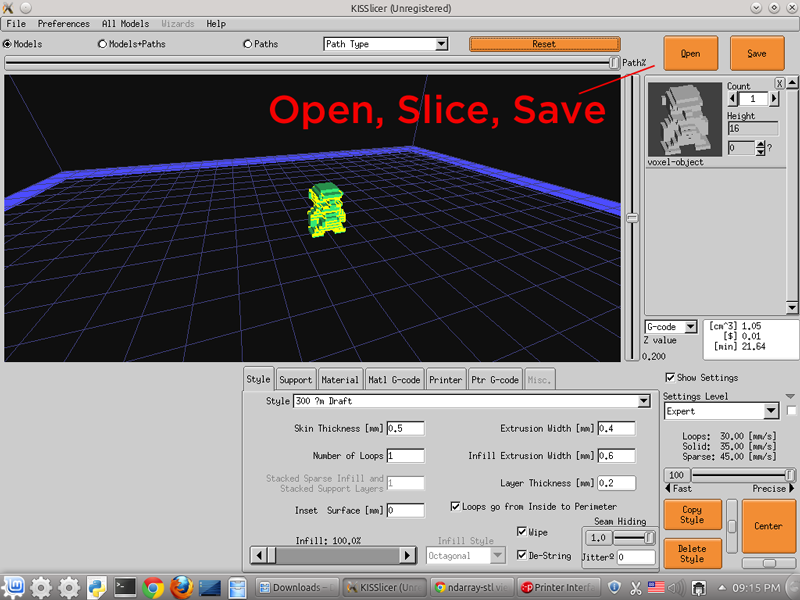Screen dimensions: 800x600
Task: Toggle the De-String checkbox
Action: point(521,555)
